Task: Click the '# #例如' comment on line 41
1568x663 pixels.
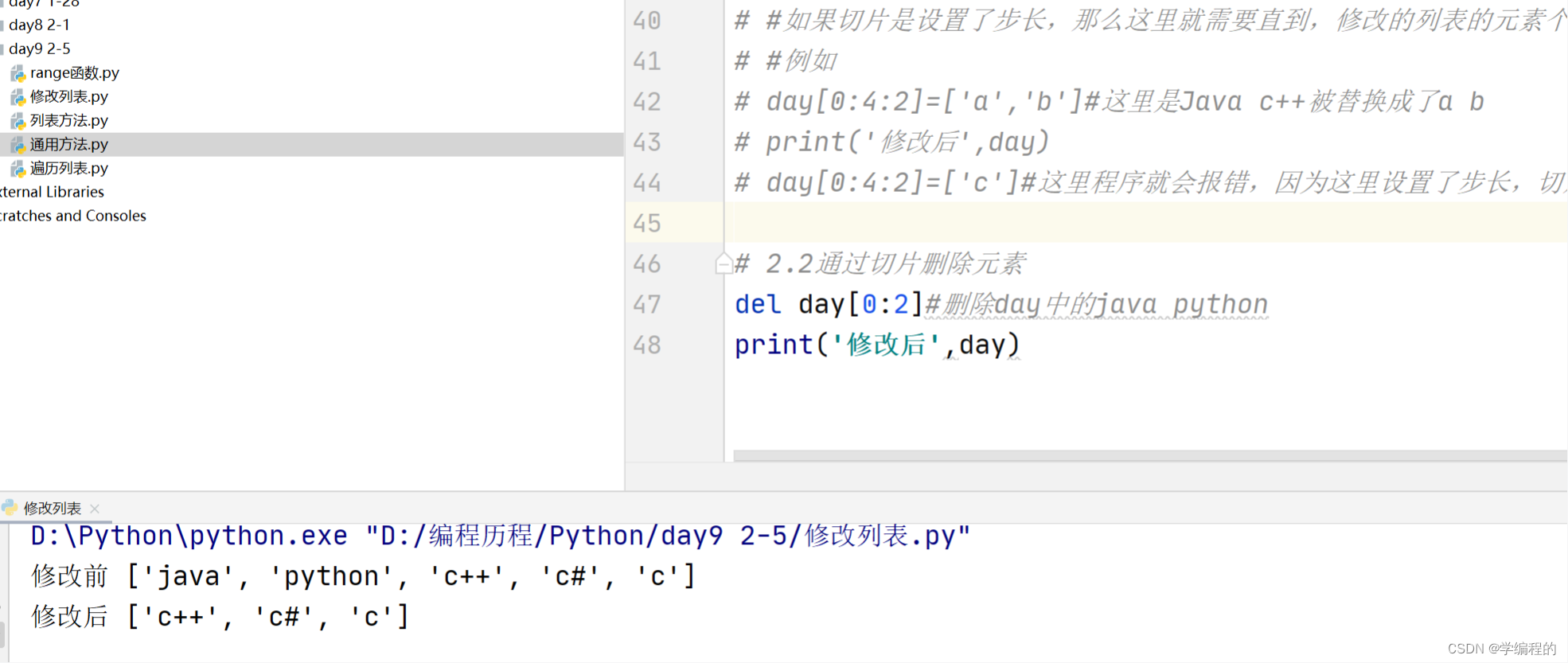Action: tap(786, 60)
